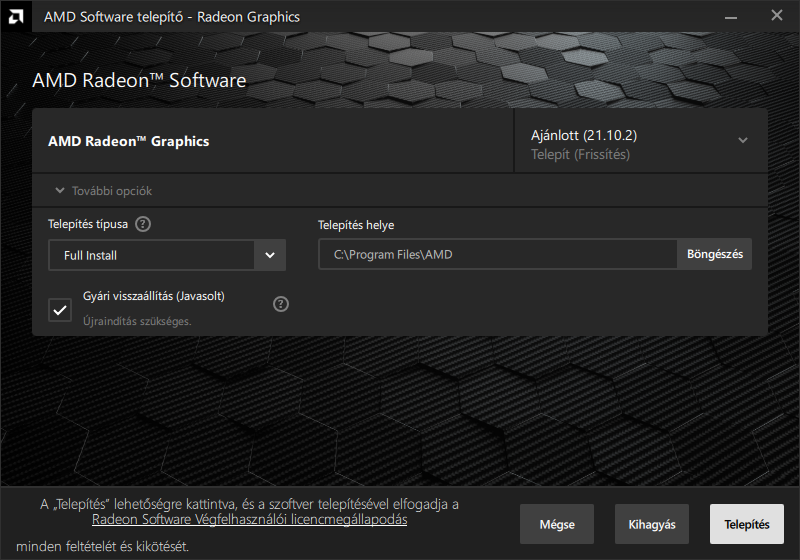Click the AMD logo icon in title bar
Viewport: 800px width, 560px height.
pos(16,16)
